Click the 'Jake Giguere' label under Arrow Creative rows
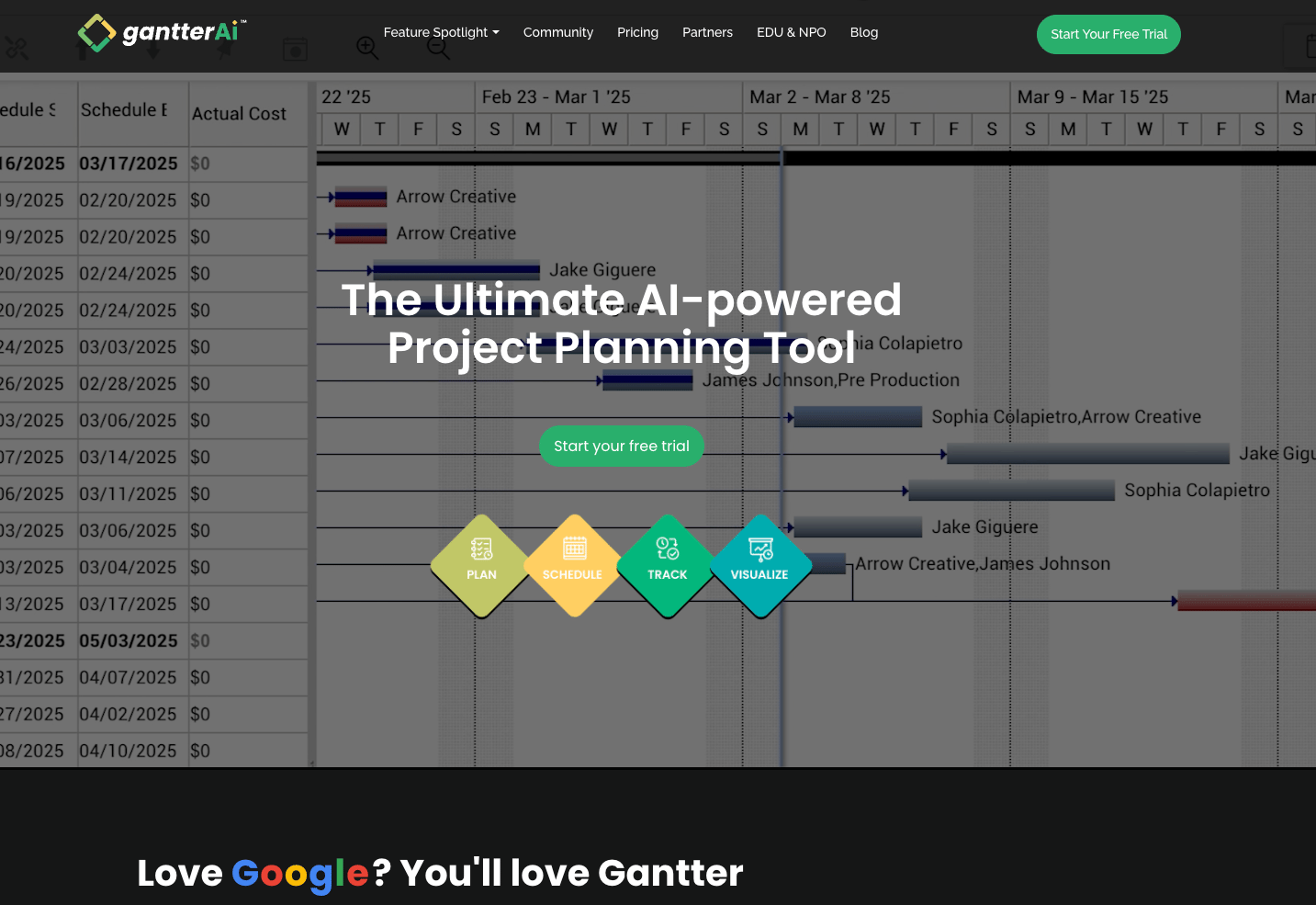Screen dimensions: 1316x905 point(602,270)
